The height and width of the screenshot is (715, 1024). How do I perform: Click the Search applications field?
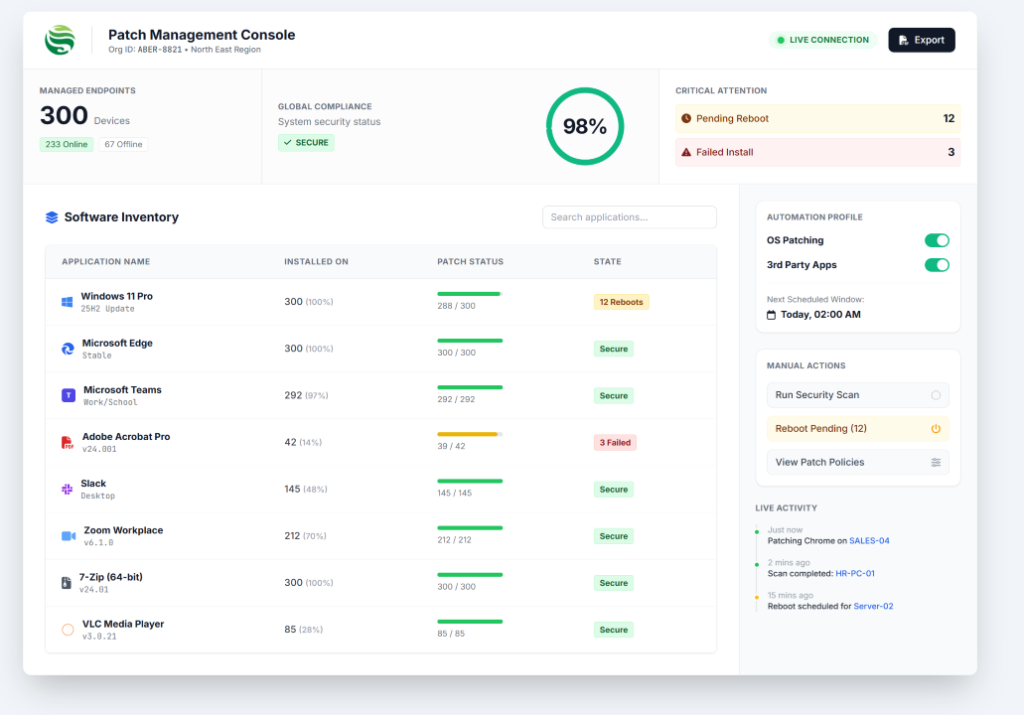coord(629,217)
